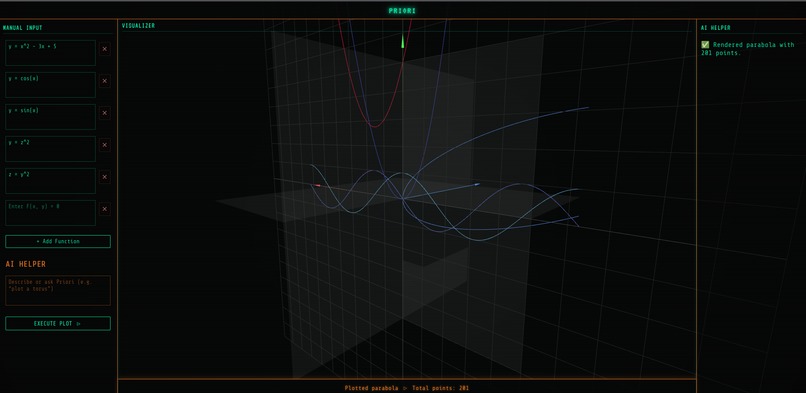The image size is (806, 393).
Task: Focus the empty 'Enter f(x, y) = 0' field
Action: pos(50,213)
